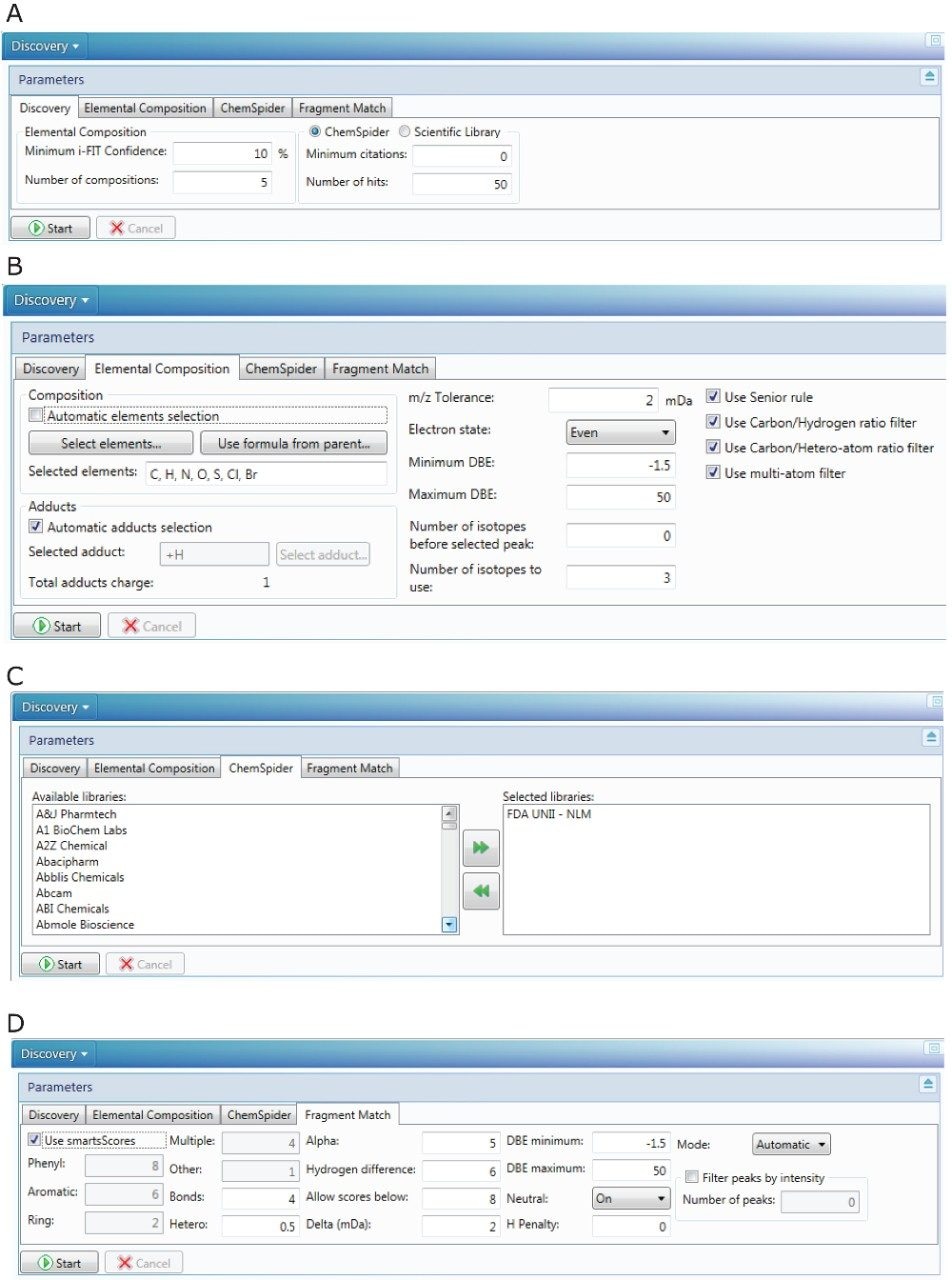Screen dimensions: 952x1280
Task: Uncheck Use Carbon/Hydrogen ratio filter
Action: (x=713, y=422)
